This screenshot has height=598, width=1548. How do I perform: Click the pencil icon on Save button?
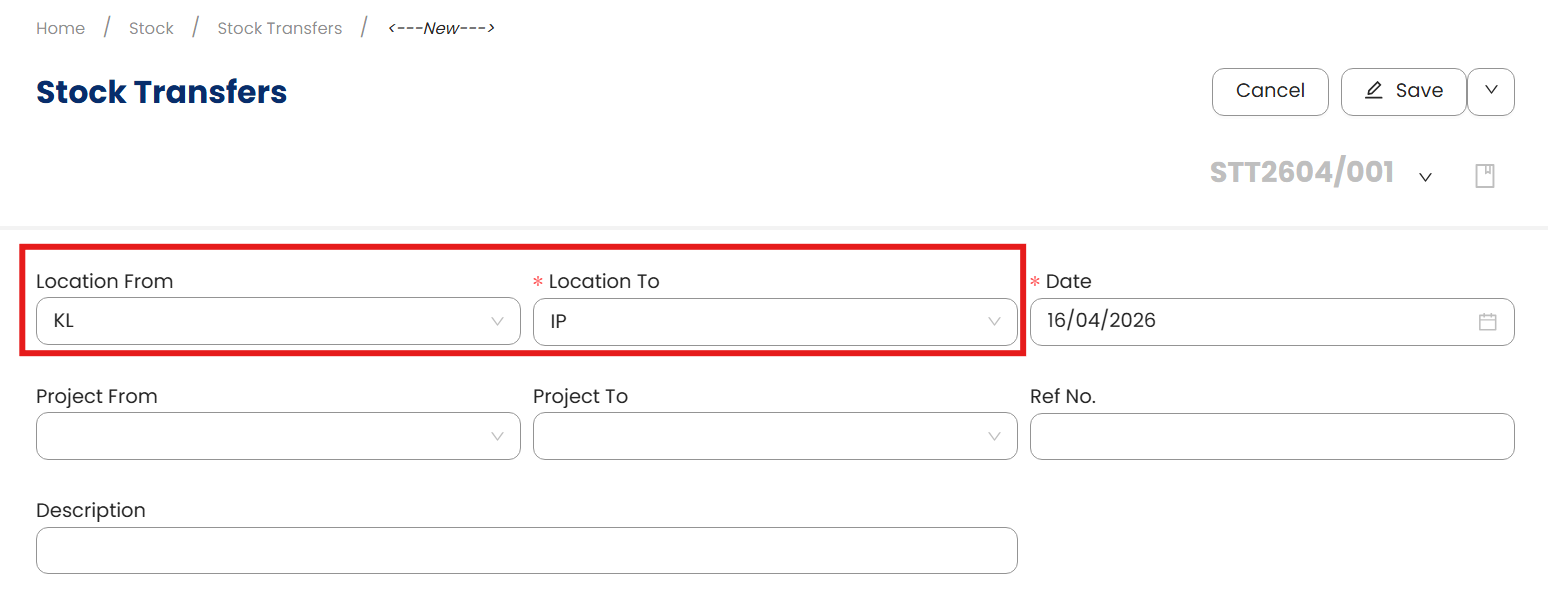[1374, 91]
